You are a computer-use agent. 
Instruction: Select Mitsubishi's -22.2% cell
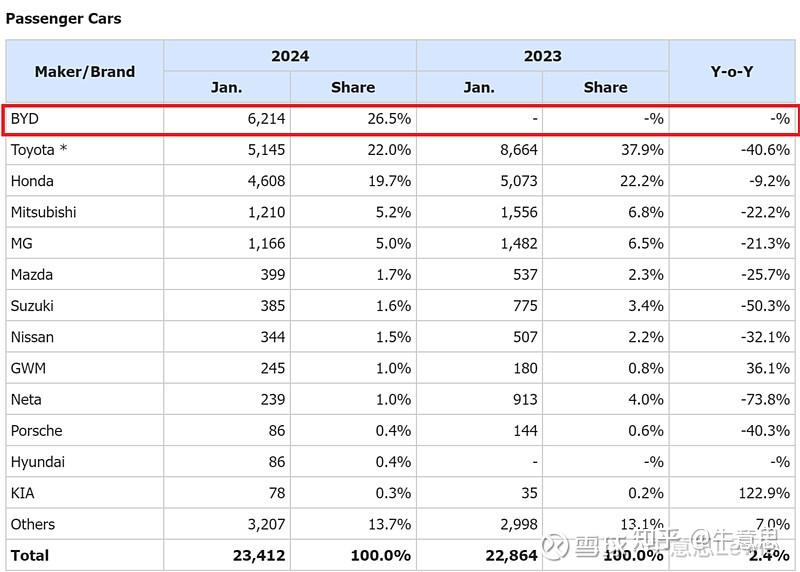(x=732, y=212)
